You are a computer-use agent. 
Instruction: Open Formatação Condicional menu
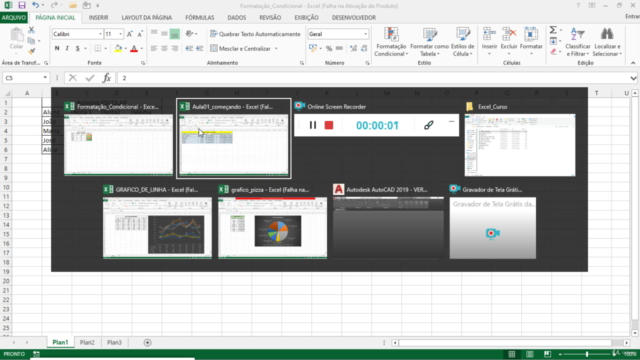[391, 42]
